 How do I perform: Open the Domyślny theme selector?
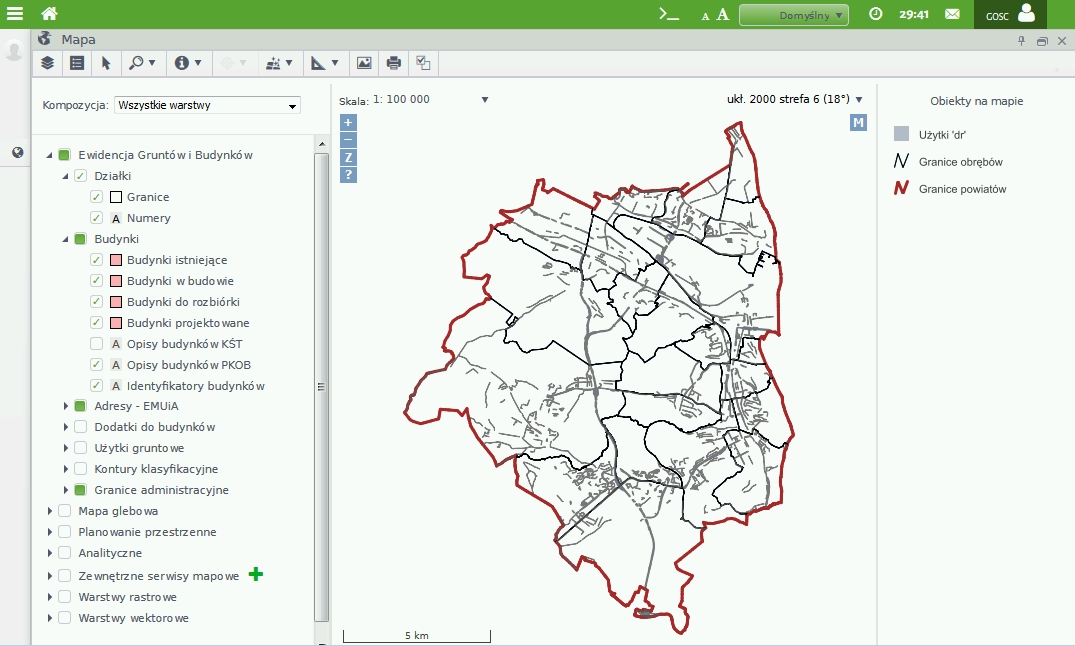click(793, 15)
